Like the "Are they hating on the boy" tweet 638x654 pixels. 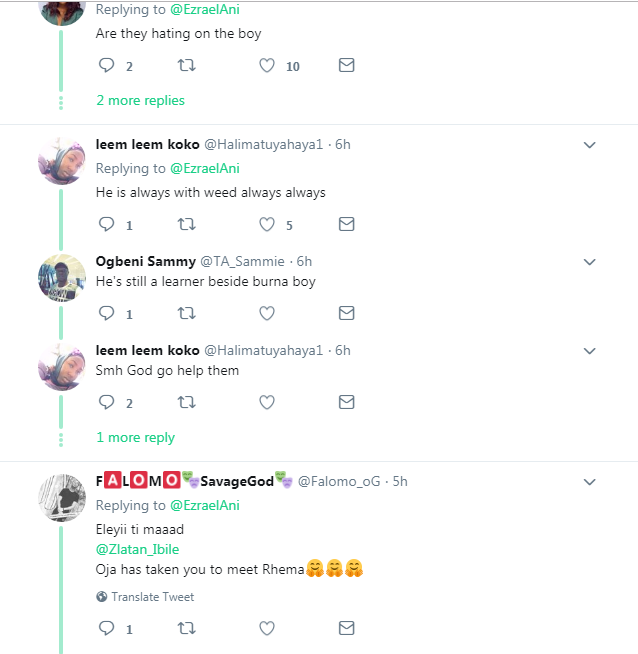point(267,66)
